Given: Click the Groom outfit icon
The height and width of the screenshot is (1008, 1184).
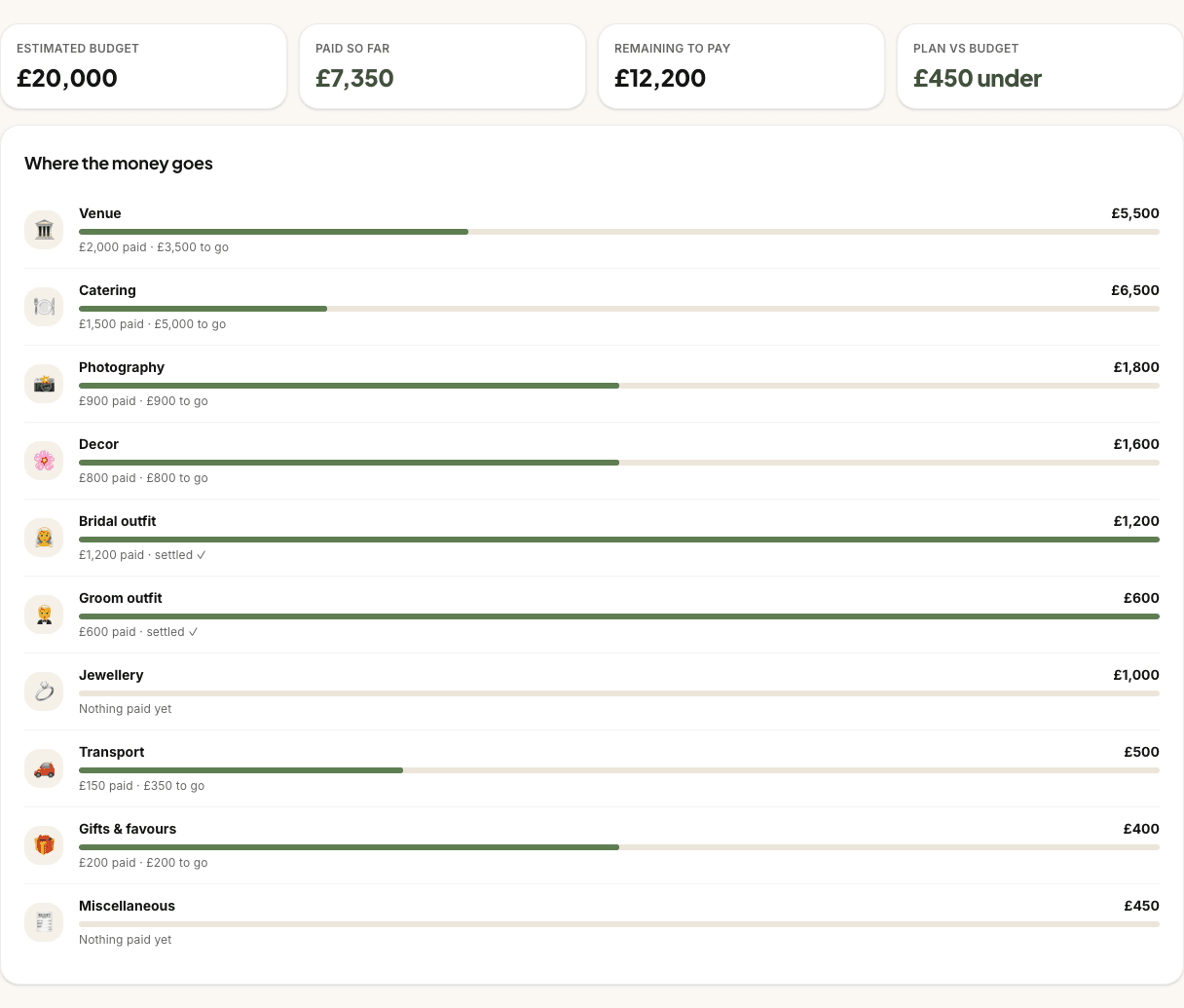Looking at the screenshot, I should (44, 615).
